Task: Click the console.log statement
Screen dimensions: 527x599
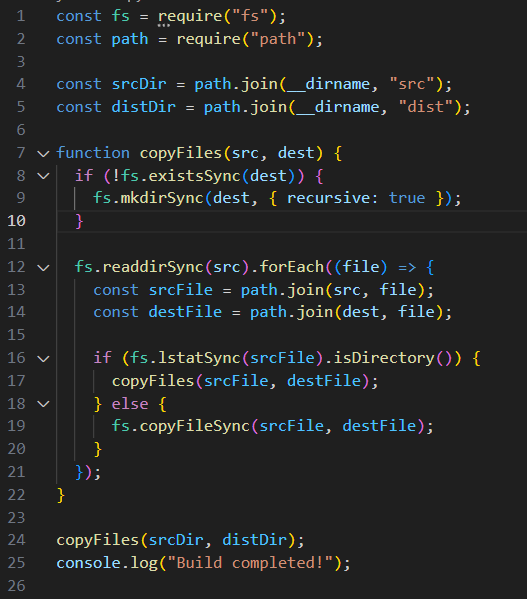Action: 203,563
